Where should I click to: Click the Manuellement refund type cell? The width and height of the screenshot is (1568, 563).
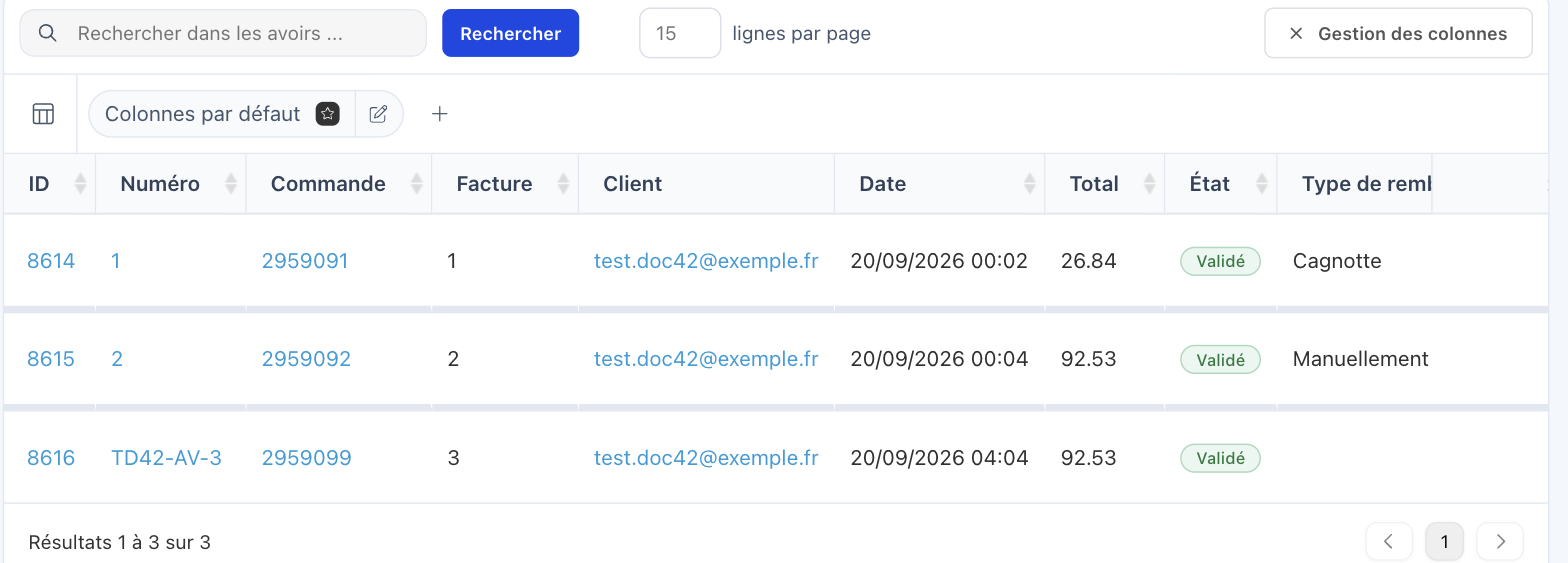tap(1361, 359)
